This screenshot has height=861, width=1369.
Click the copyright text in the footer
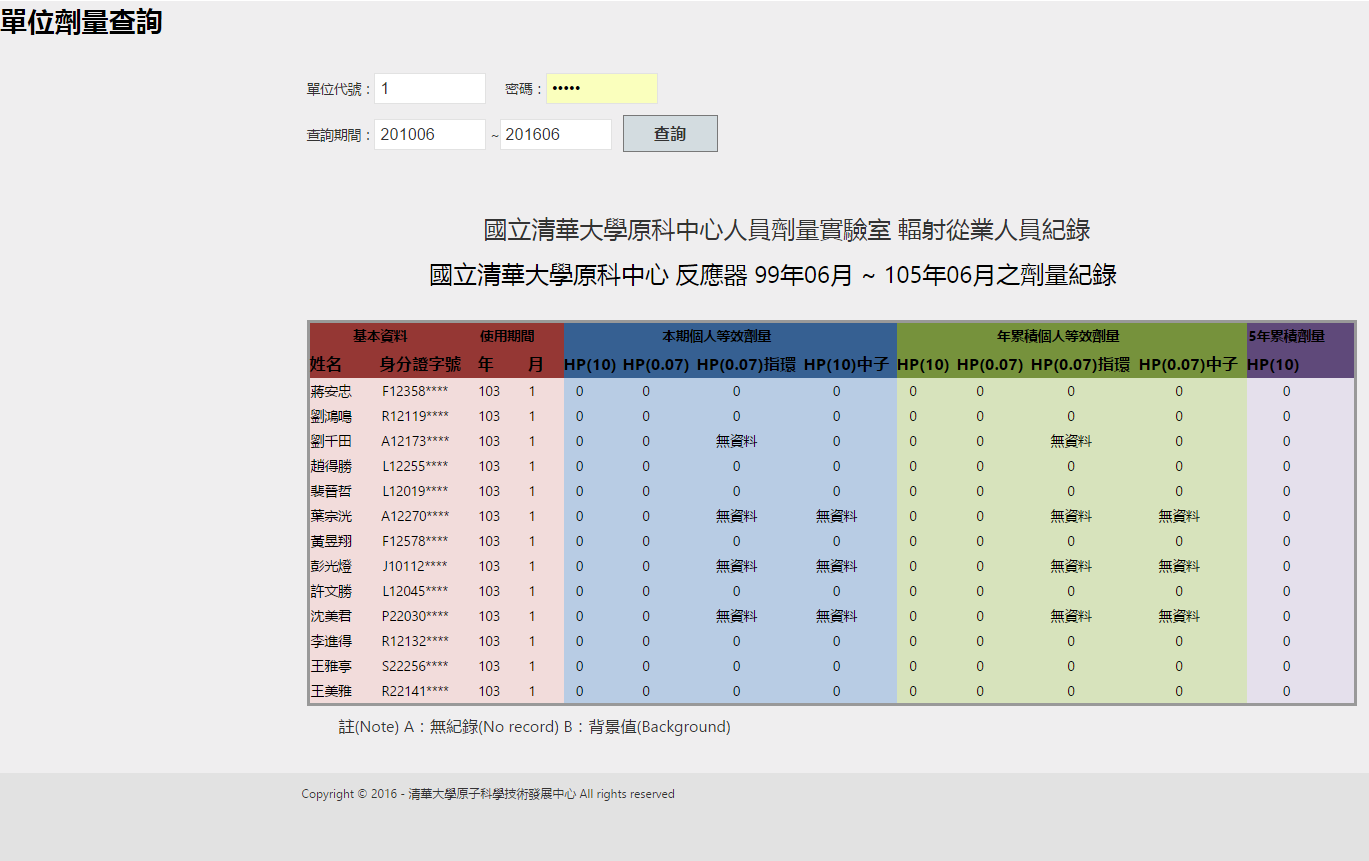tap(488, 794)
